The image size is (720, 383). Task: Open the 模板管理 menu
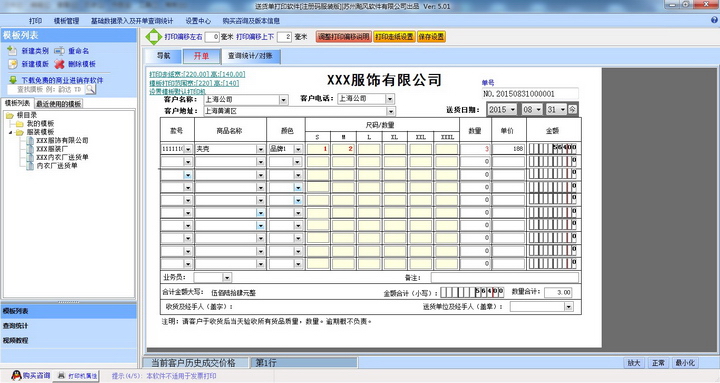coord(67,21)
